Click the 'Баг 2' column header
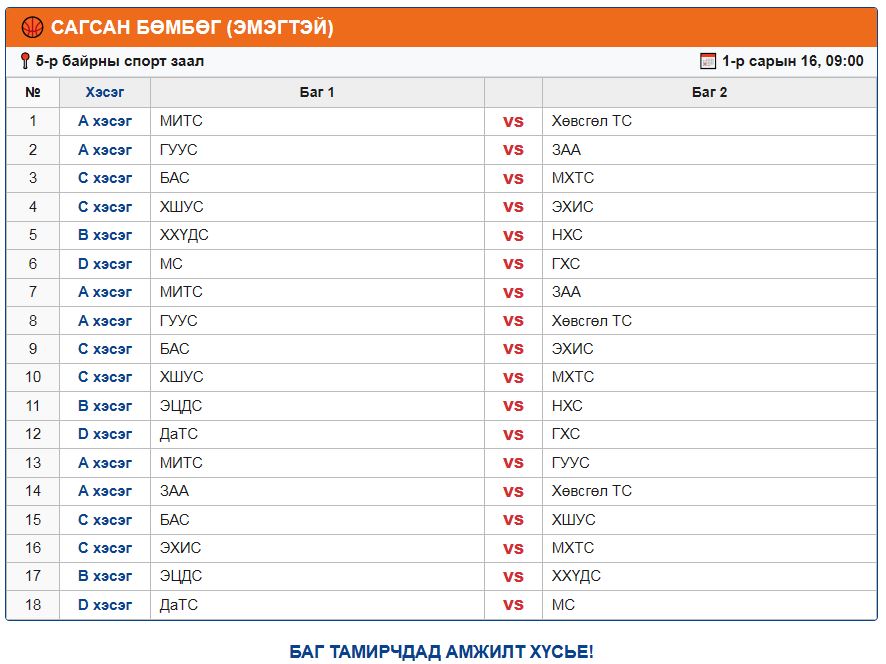Viewport: 886px width, 664px height. [709, 92]
